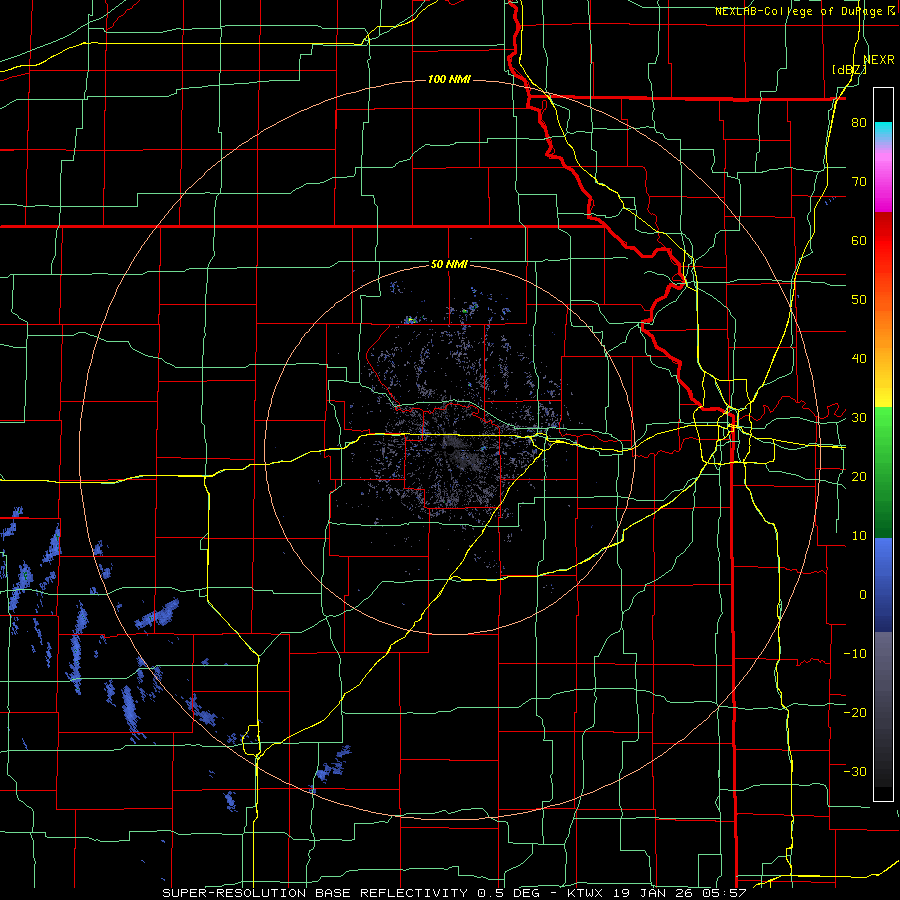Click the gray-to-black section of color bar
The height and width of the screenshot is (900, 900).
tap(883, 716)
